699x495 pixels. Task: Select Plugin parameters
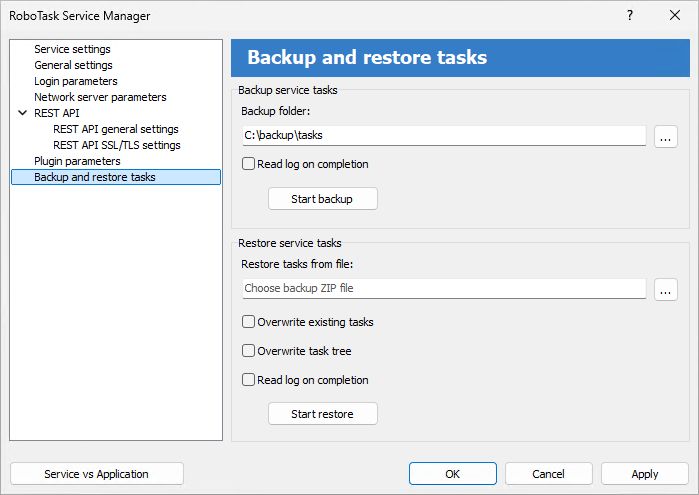77,161
